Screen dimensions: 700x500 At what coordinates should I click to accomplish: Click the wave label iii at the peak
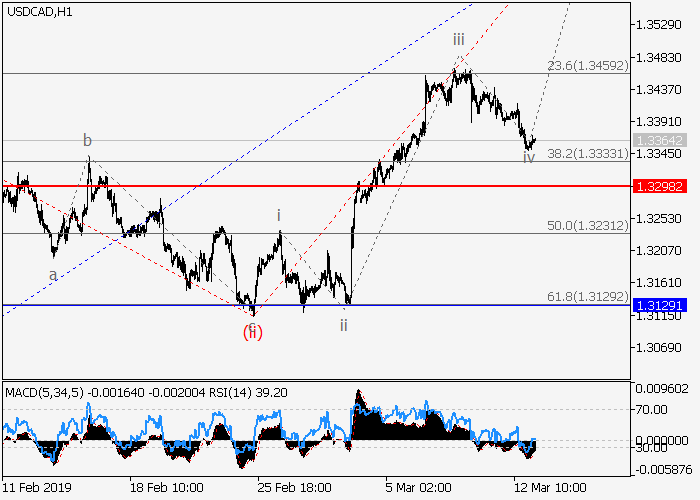pyautogui.click(x=457, y=39)
